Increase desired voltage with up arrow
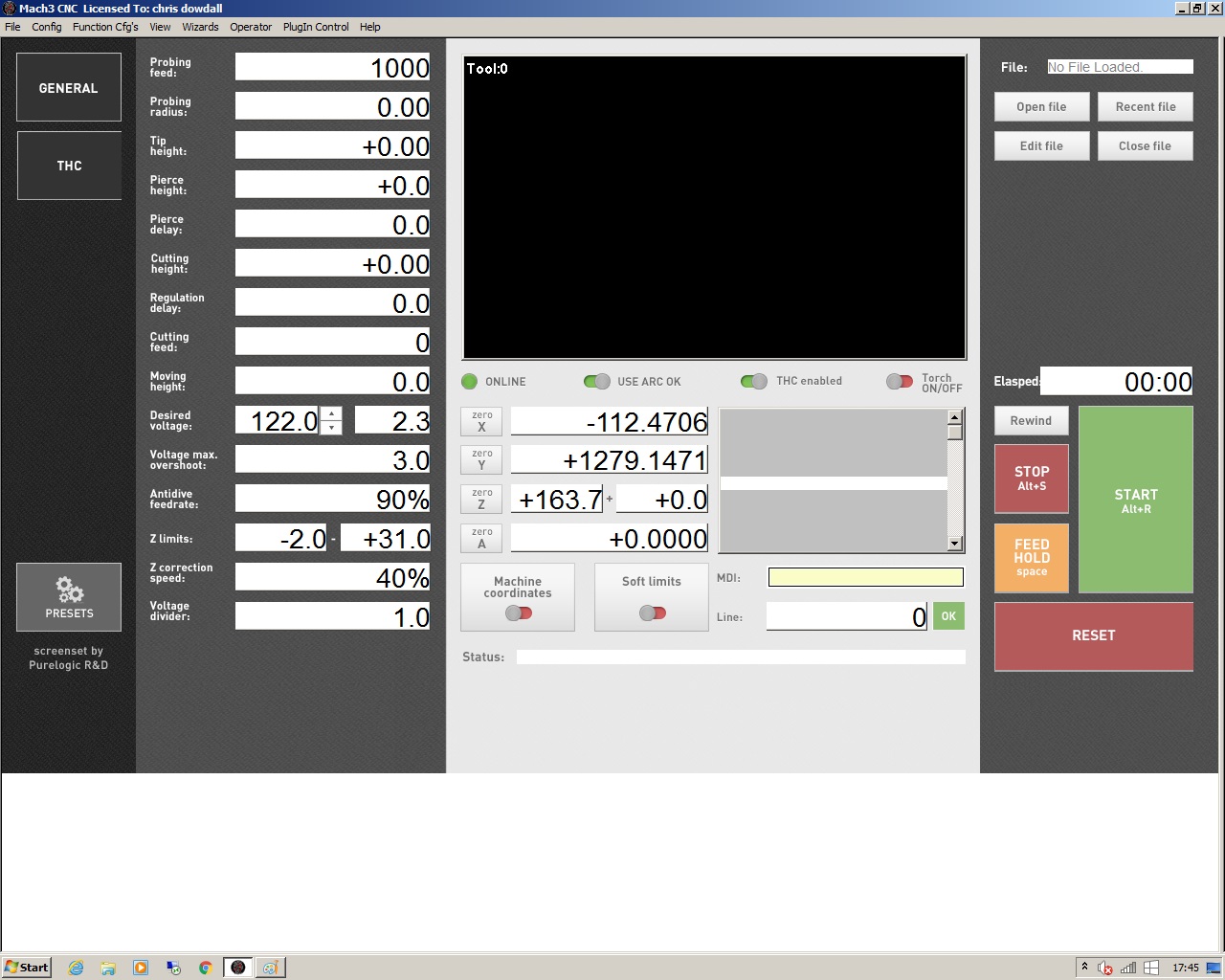Image resolution: width=1225 pixels, height=980 pixels. [x=331, y=414]
